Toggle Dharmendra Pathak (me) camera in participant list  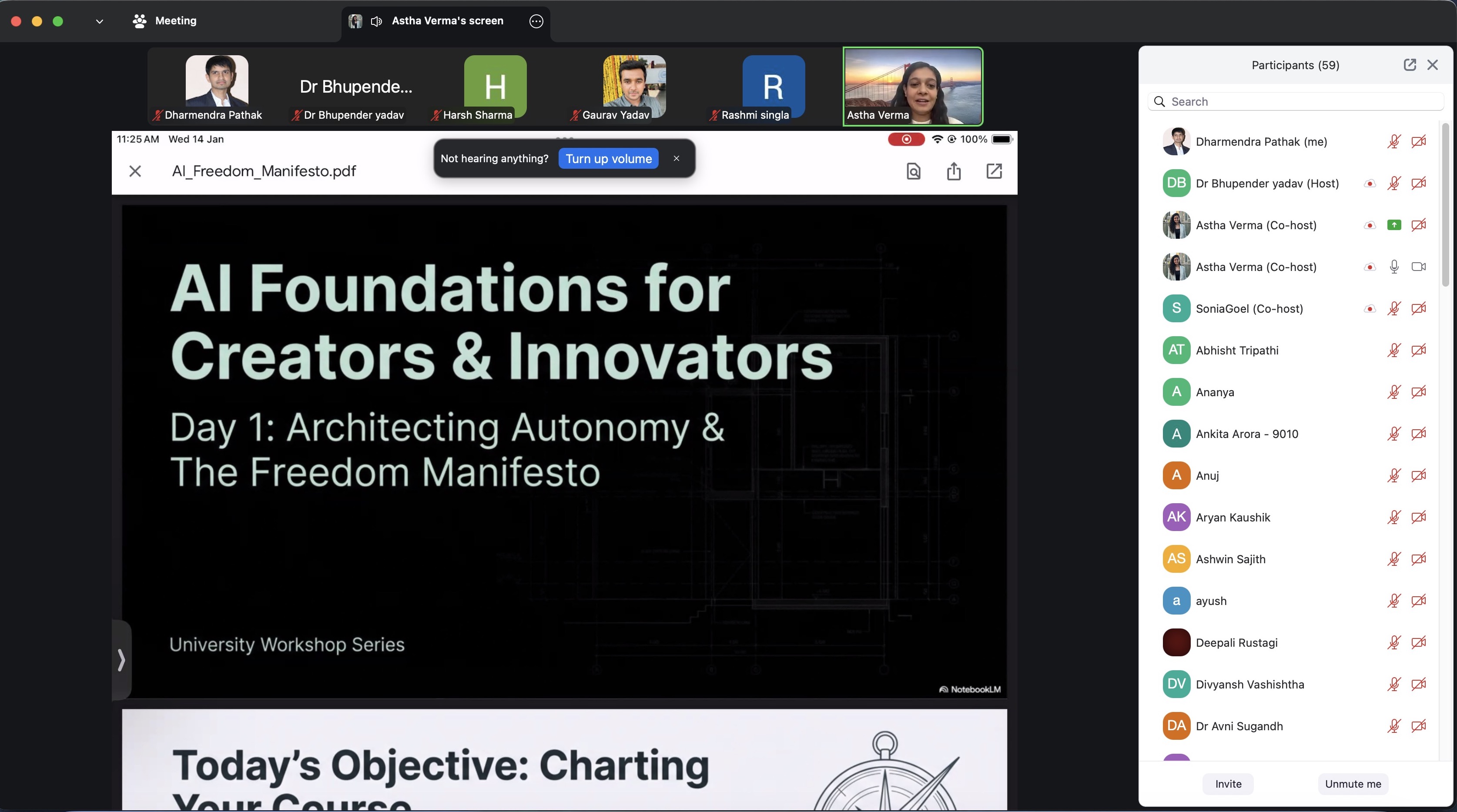[x=1418, y=141]
